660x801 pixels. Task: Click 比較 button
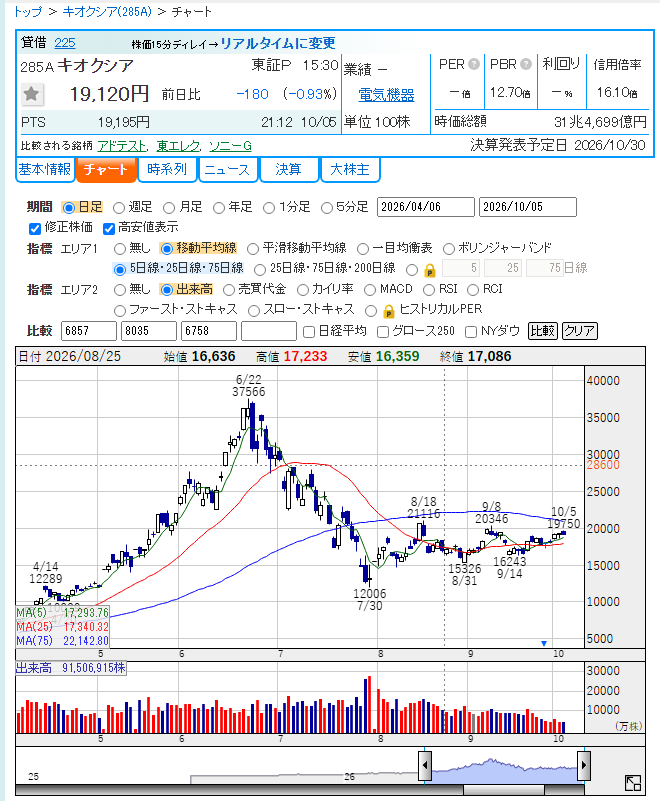[542, 331]
